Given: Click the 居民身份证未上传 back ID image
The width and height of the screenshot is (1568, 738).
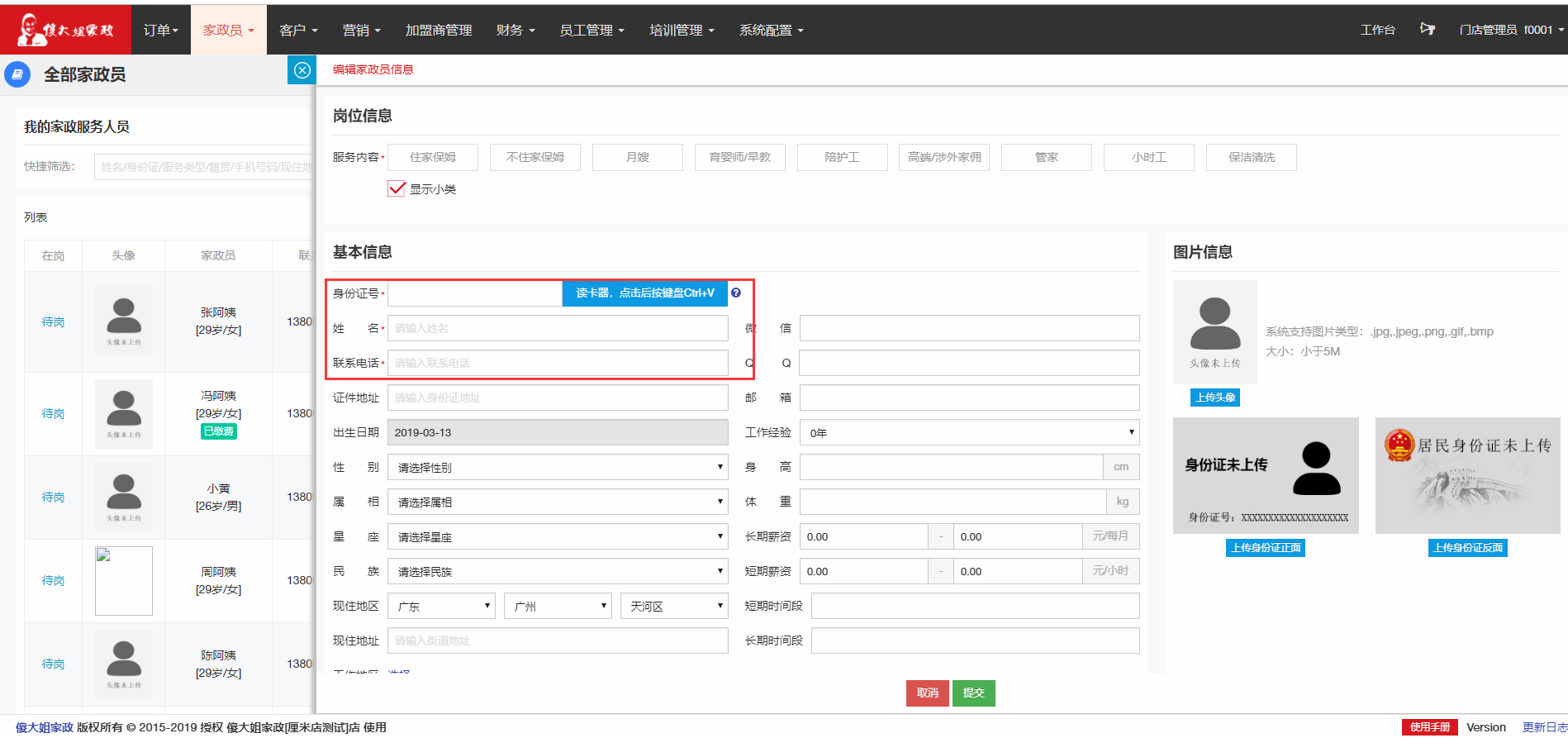Looking at the screenshot, I should pos(1468,475).
